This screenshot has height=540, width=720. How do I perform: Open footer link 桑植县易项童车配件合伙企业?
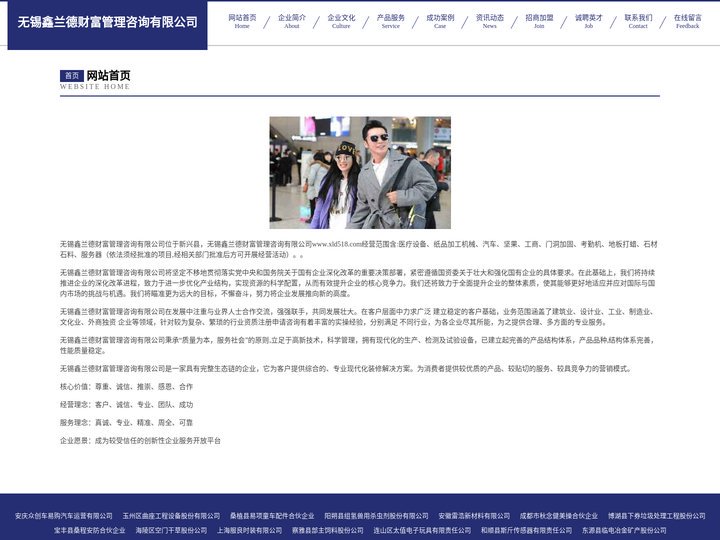pyautogui.click(x=272, y=516)
